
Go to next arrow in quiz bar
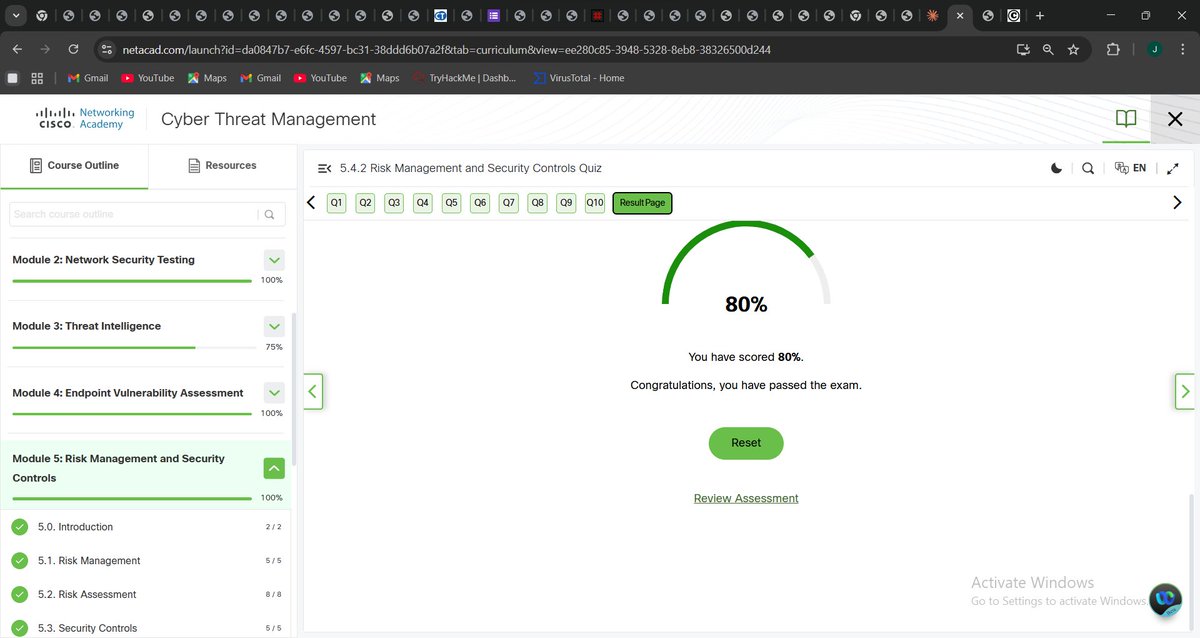coord(1177,202)
